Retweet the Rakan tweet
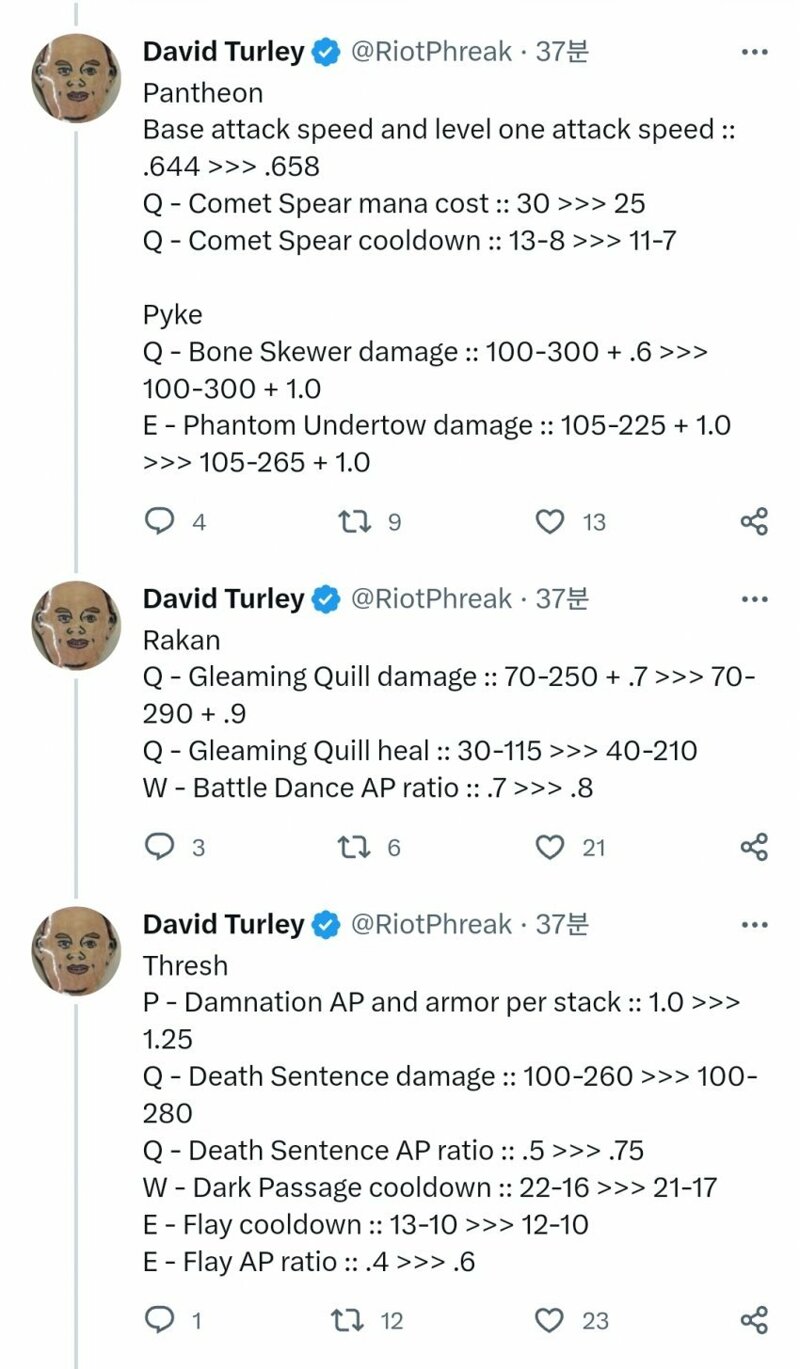This screenshot has width=800, height=1369. tap(354, 847)
